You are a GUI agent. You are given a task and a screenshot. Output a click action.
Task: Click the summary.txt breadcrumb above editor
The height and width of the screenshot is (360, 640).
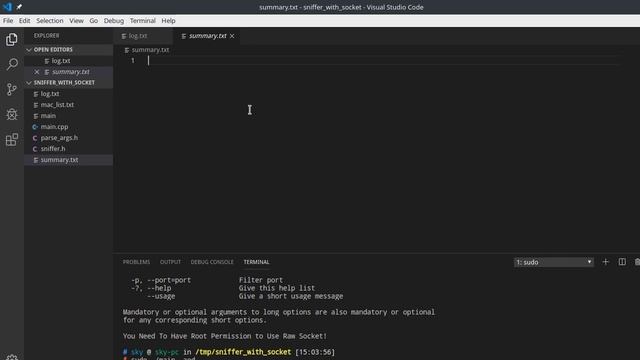coord(150,50)
